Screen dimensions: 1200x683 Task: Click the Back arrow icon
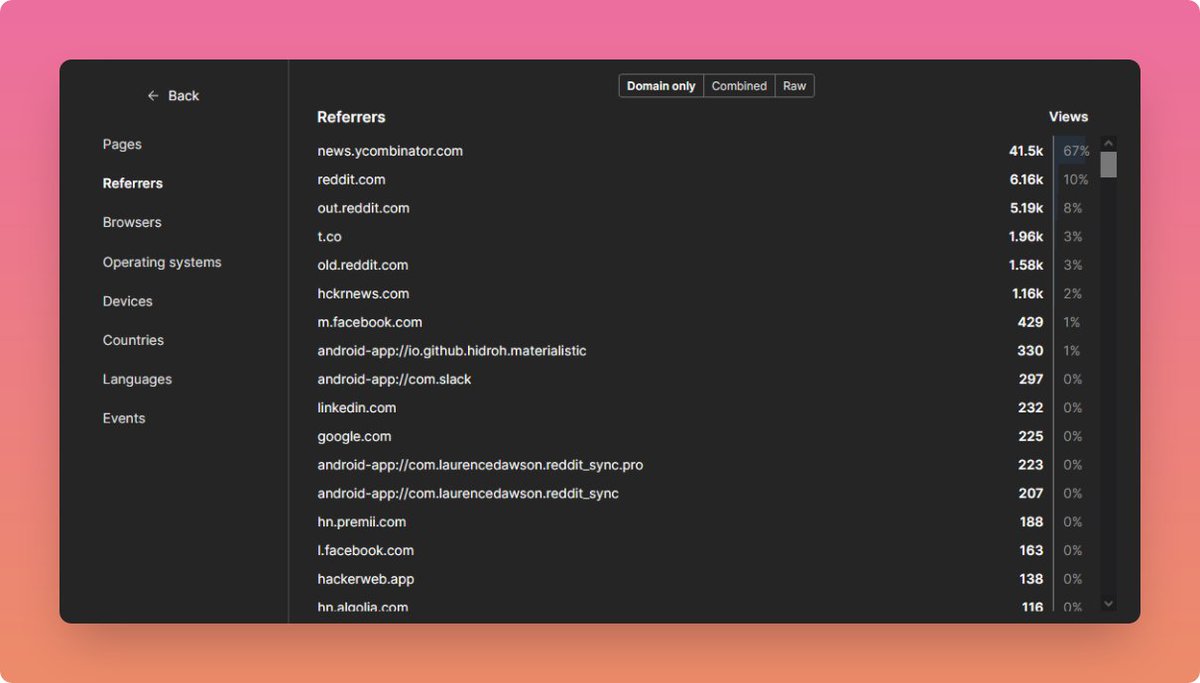153,96
